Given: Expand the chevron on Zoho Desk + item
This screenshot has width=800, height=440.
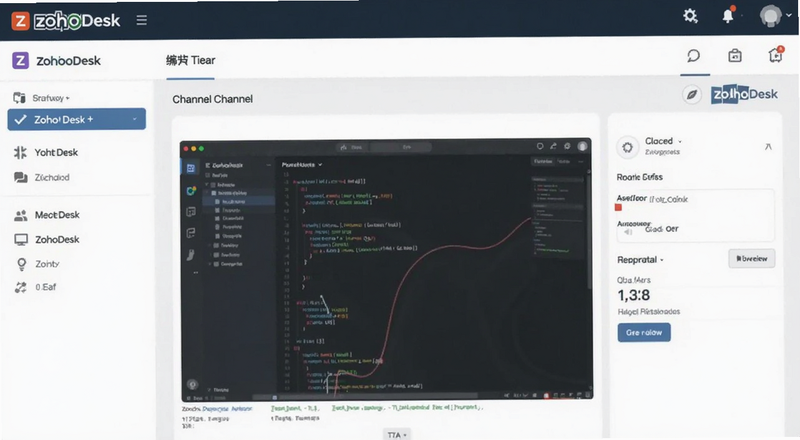Looking at the screenshot, I should coord(135,119).
